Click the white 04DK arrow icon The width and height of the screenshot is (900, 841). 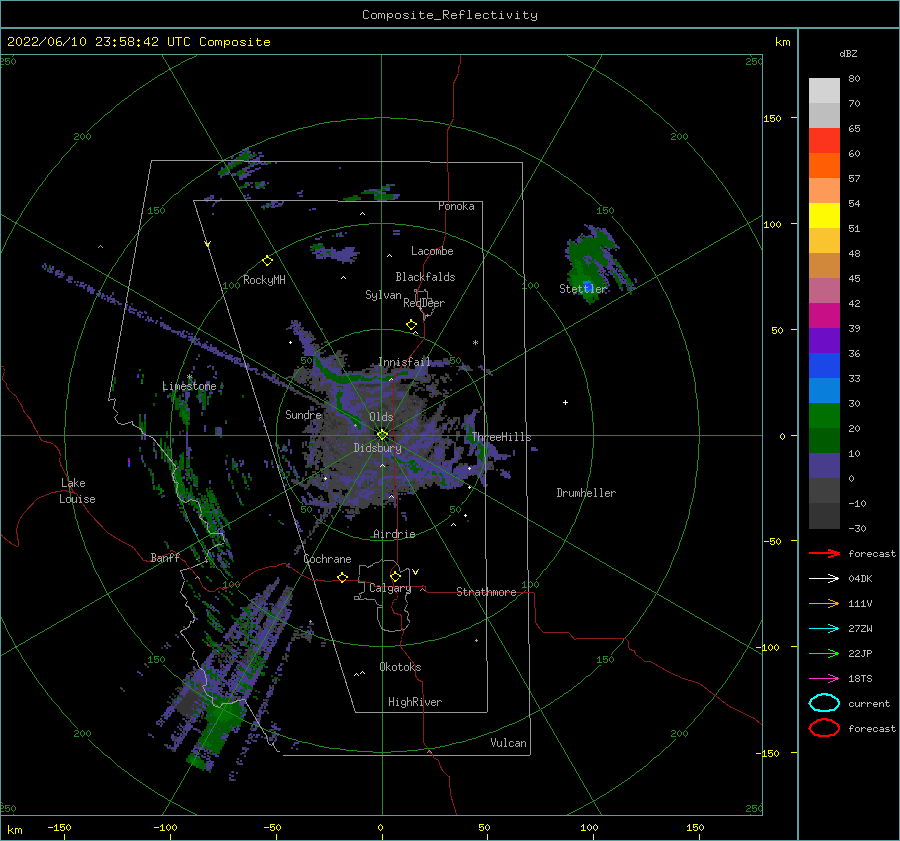[x=824, y=579]
